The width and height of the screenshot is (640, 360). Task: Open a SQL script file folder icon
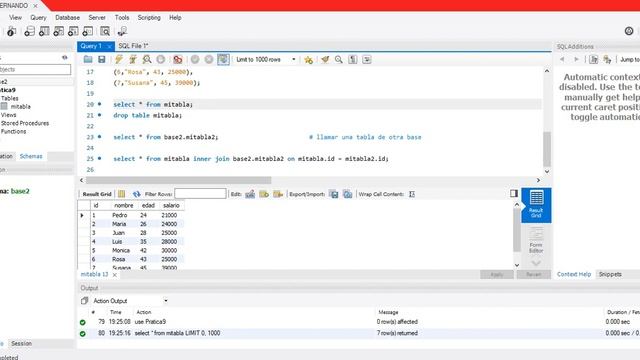point(88,60)
